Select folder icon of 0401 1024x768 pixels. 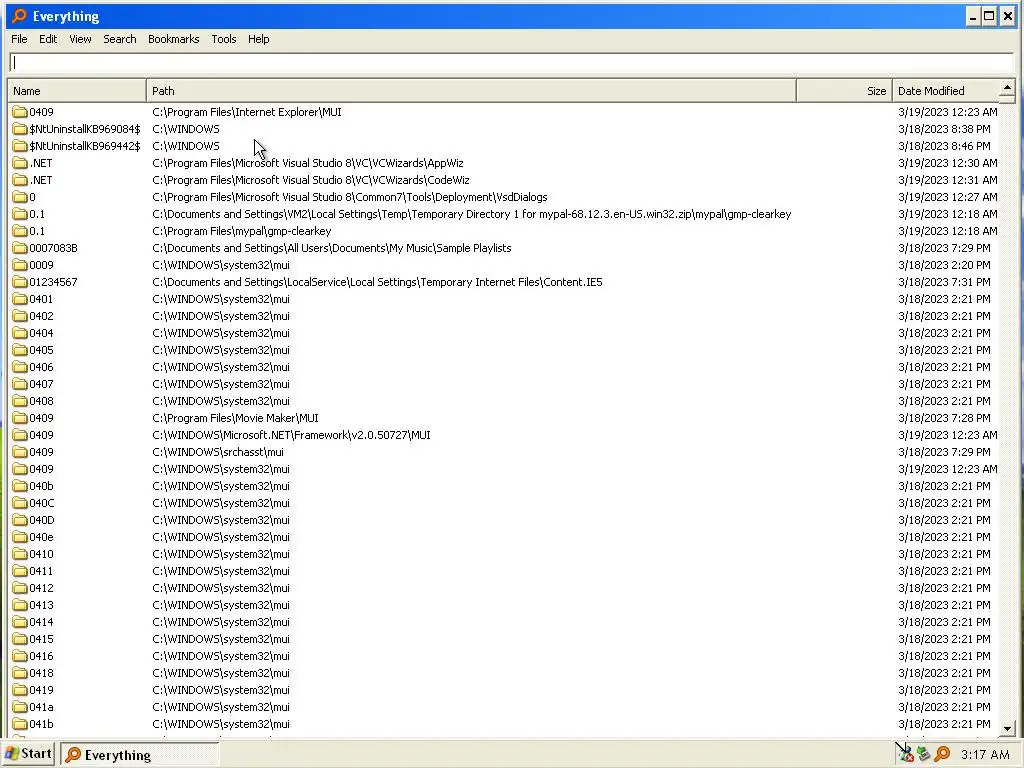20,298
